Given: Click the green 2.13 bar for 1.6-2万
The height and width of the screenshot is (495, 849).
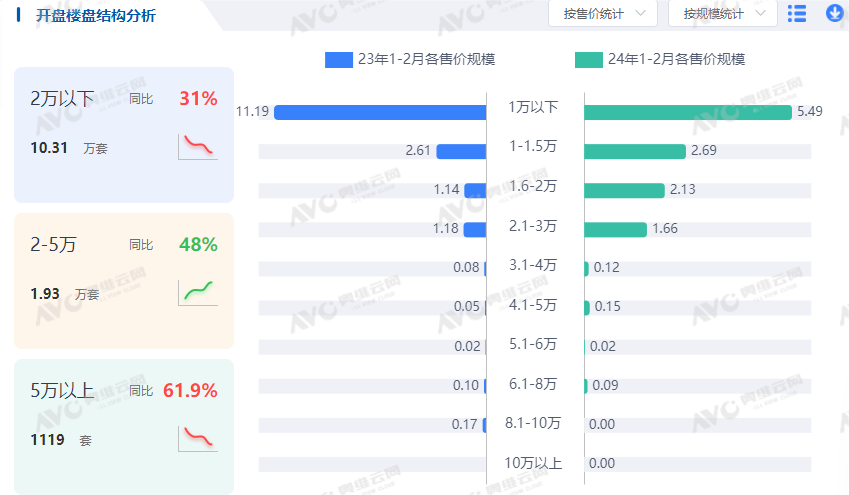Looking at the screenshot, I should click(x=624, y=190).
